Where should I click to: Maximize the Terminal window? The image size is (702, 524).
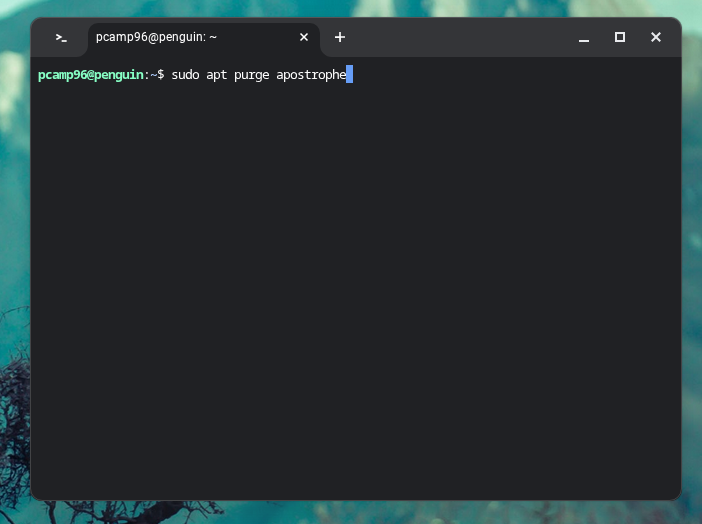pyautogui.click(x=620, y=37)
